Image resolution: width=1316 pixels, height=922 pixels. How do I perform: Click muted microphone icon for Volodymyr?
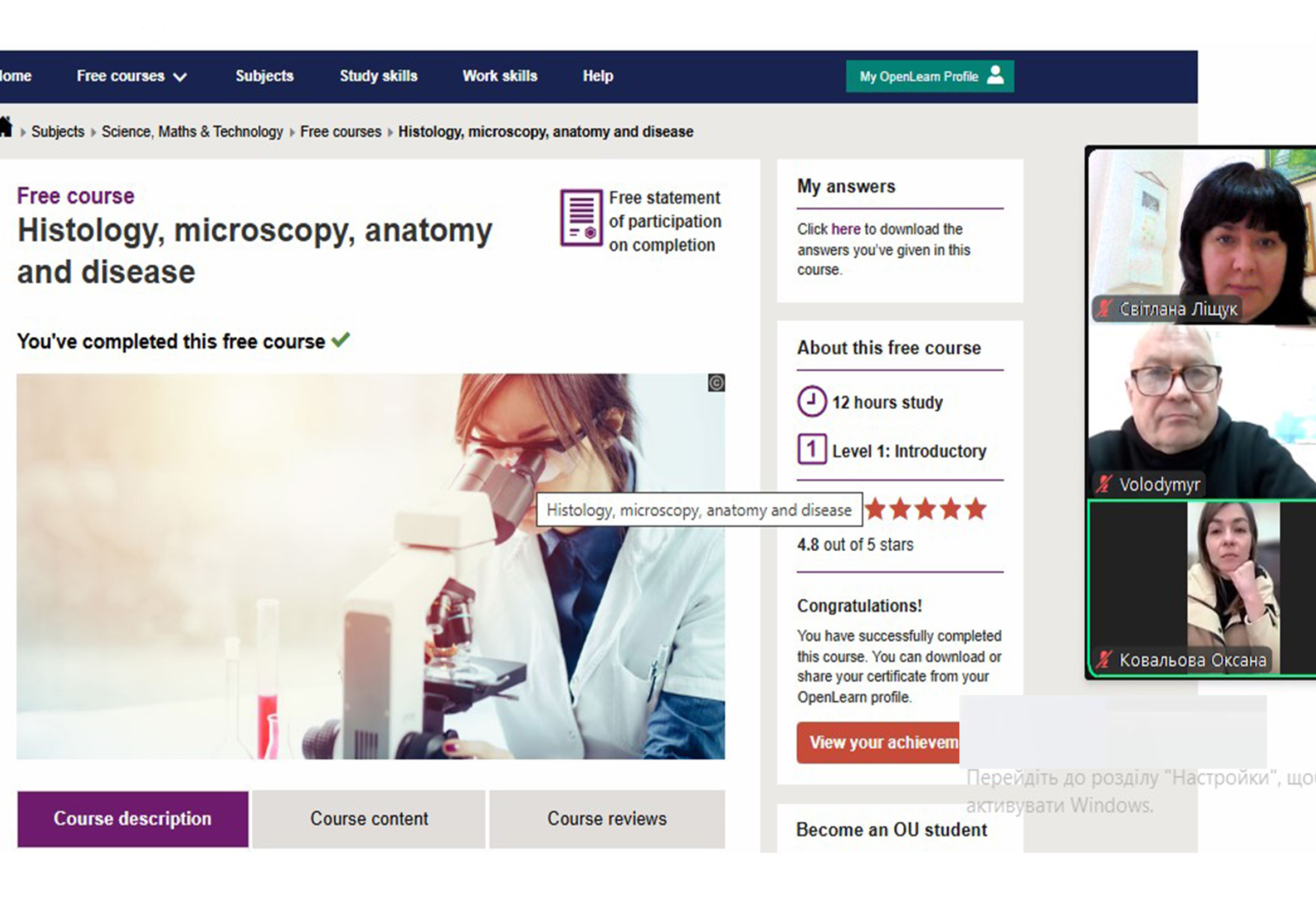point(1104,484)
